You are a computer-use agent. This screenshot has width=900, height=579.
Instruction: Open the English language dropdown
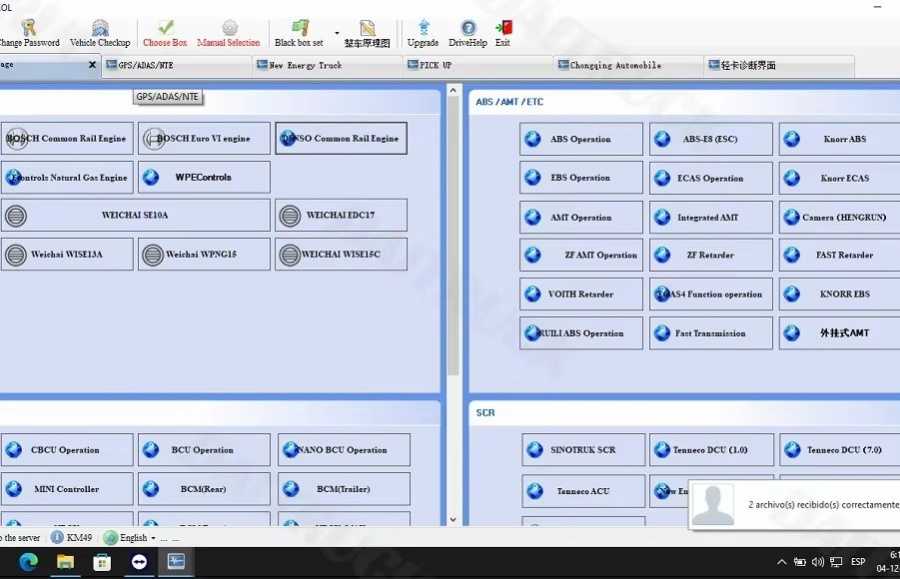pos(130,538)
